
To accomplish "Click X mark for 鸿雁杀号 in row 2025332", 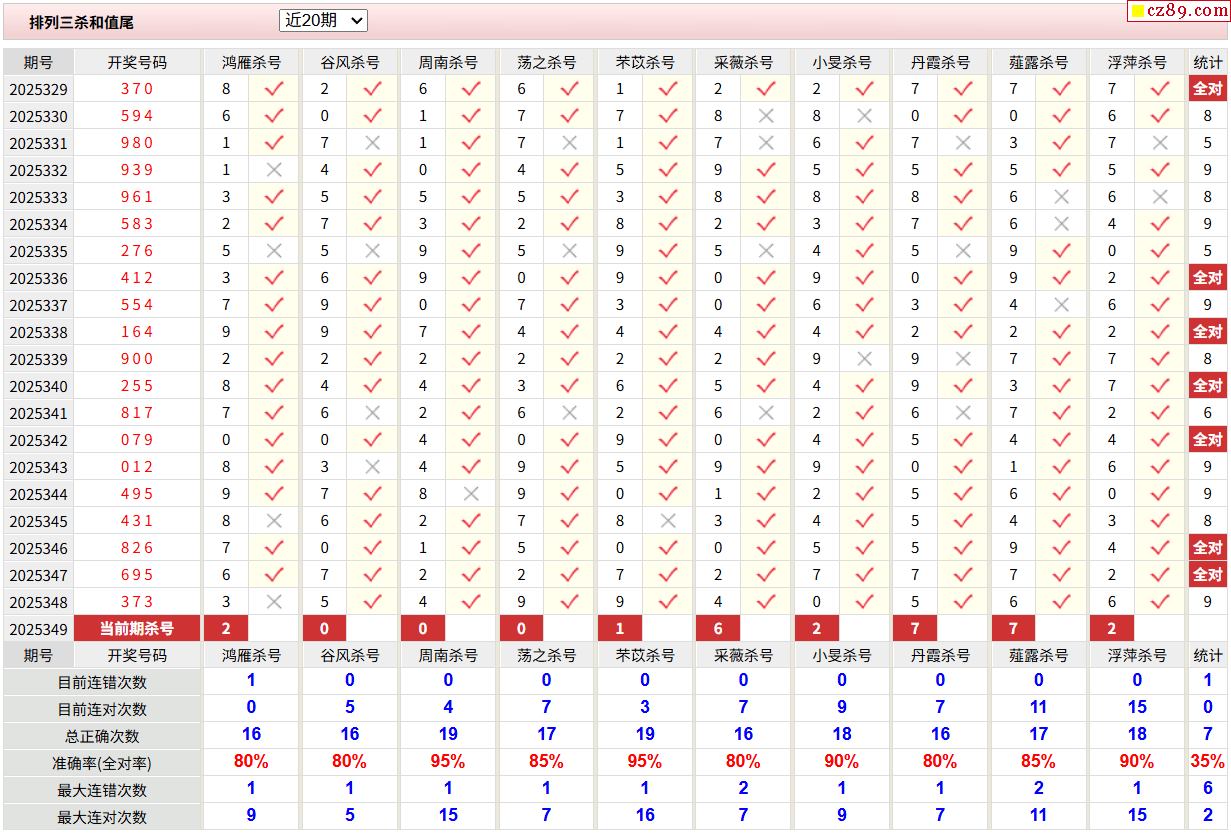I will [274, 170].
